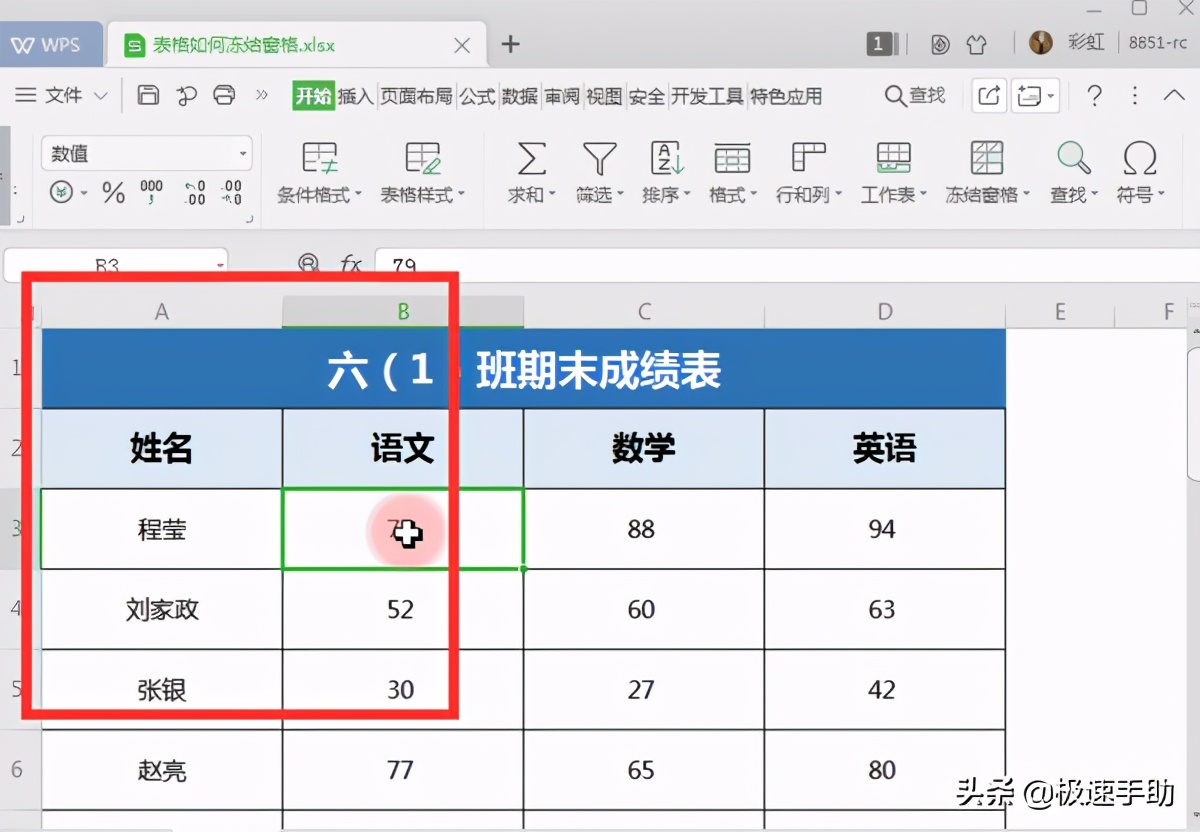This screenshot has height=832, width=1200.
Task: Open the help question mark icon
Action: pyautogui.click(x=1095, y=96)
